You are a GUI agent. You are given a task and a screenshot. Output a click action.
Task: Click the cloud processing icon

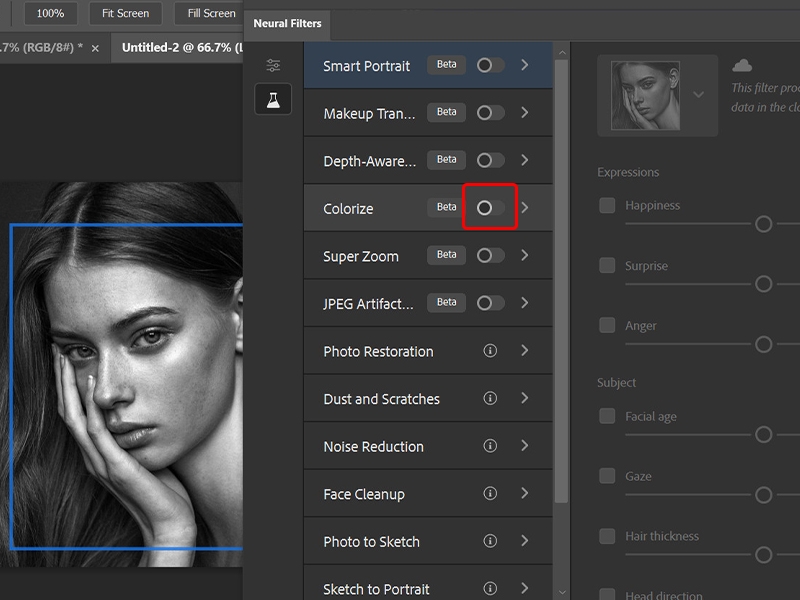(742, 63)
